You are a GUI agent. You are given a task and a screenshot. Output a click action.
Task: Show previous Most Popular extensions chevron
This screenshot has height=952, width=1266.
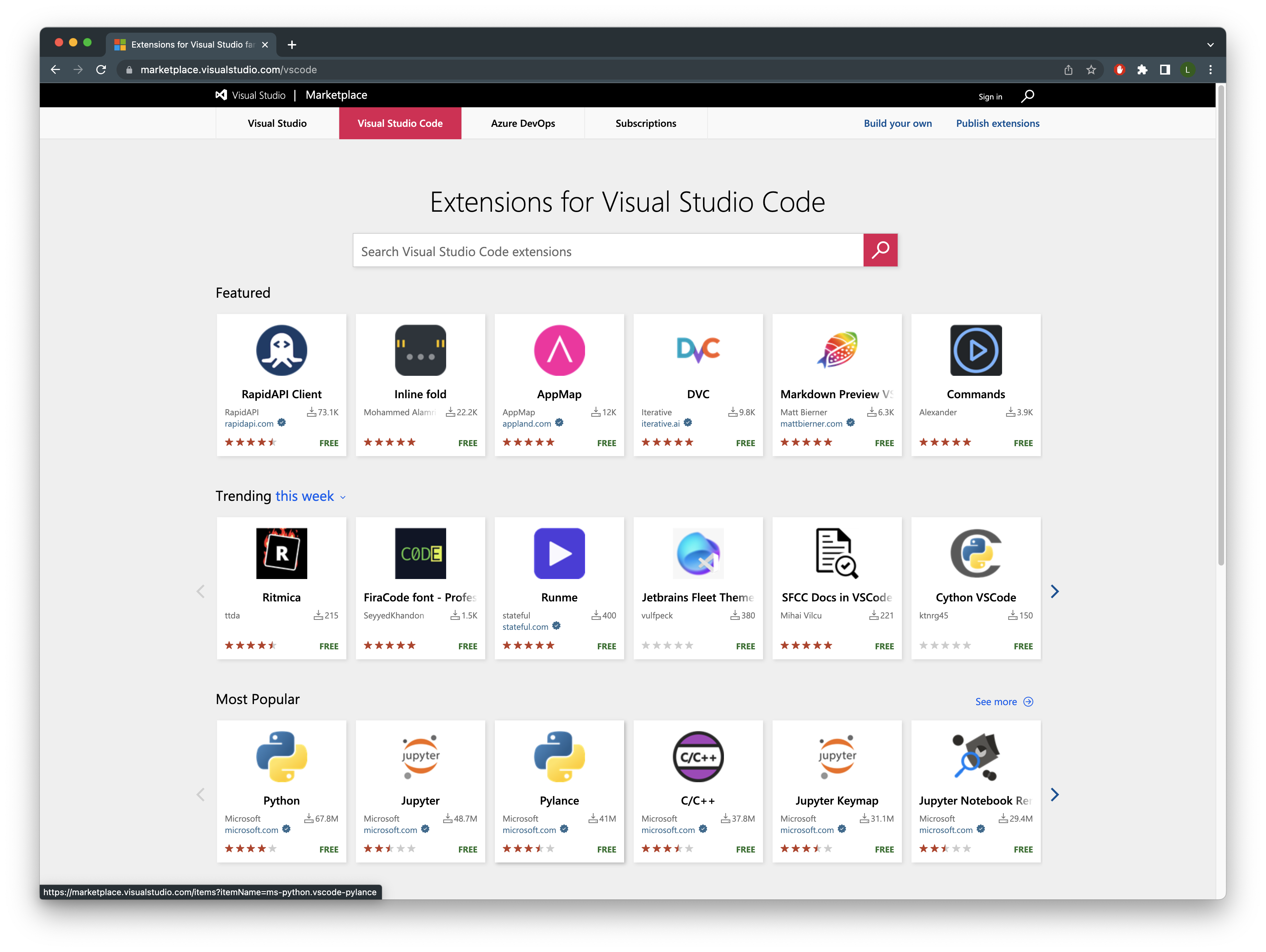pos(200,794)
